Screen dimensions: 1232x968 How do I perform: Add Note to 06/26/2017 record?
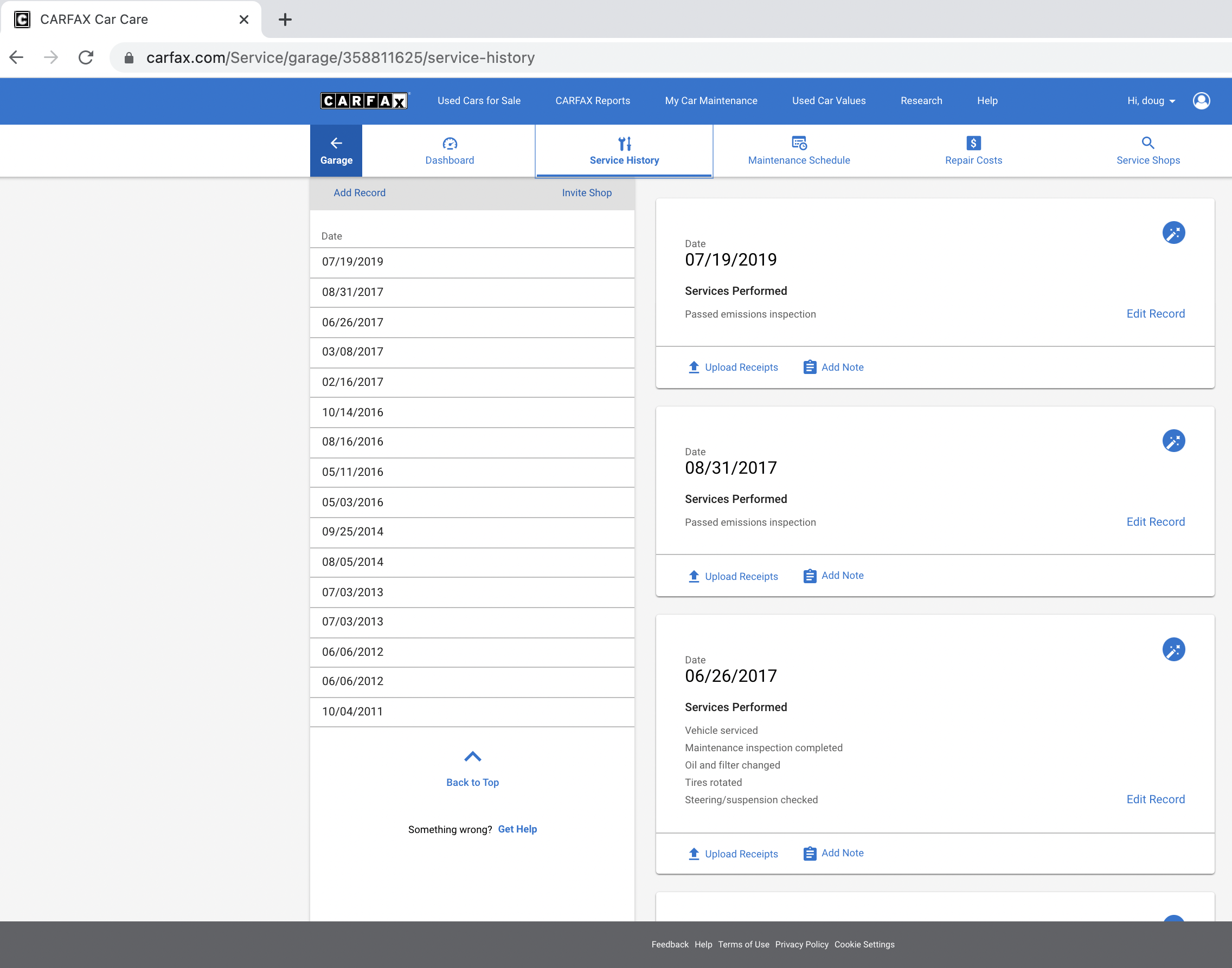pos(833,854)
